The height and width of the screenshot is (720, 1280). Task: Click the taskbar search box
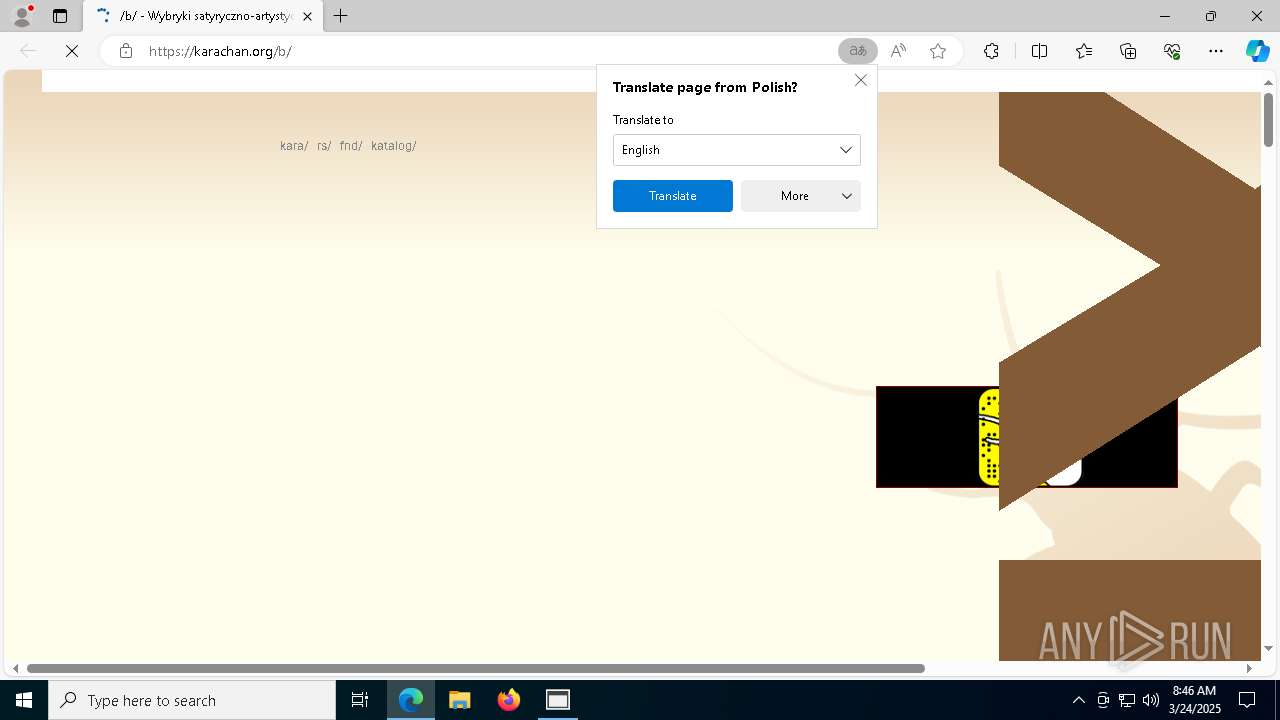click(192, 700)
